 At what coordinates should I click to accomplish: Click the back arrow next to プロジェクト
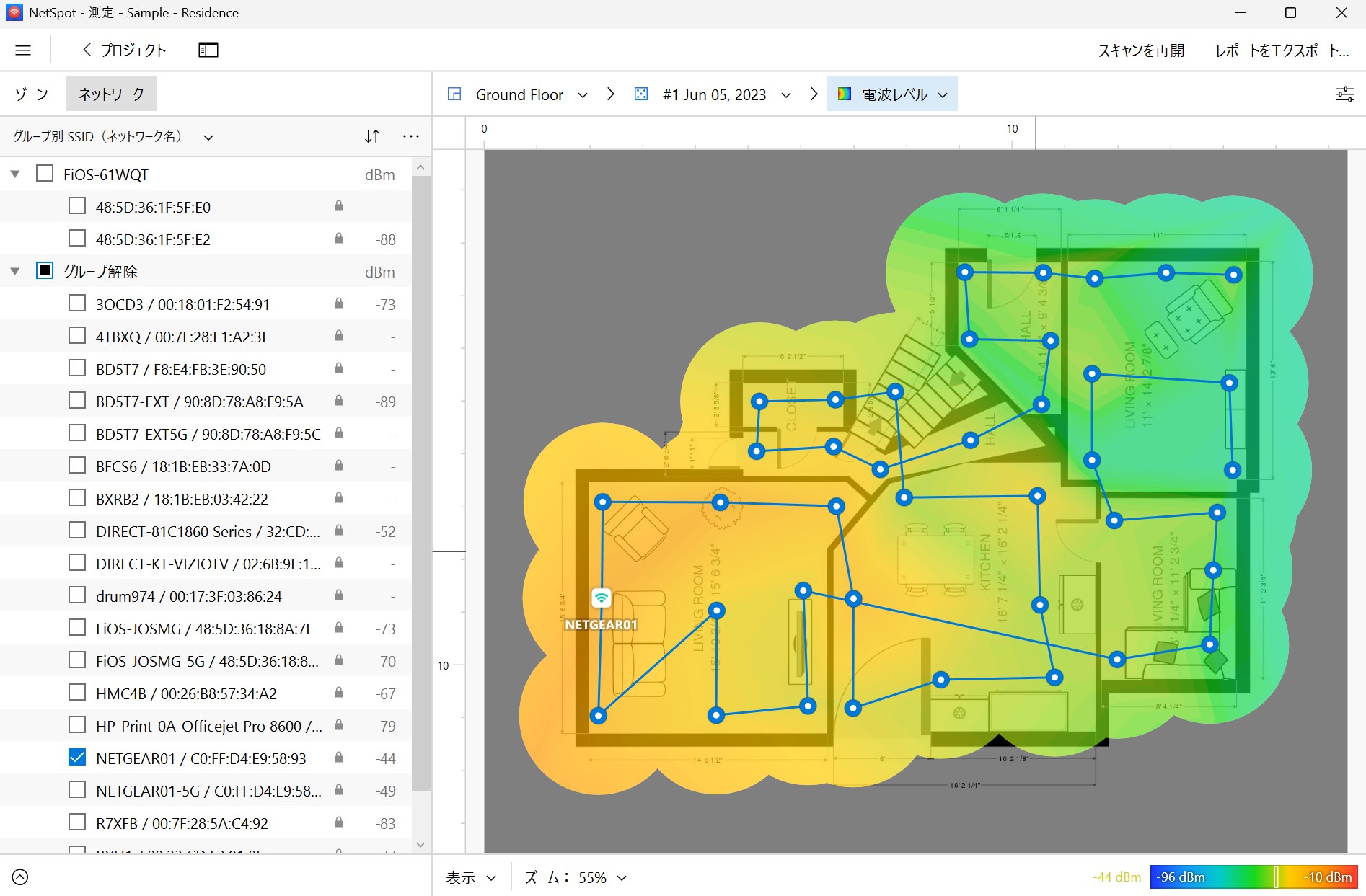pyautogui.click(x=87, y=50)
